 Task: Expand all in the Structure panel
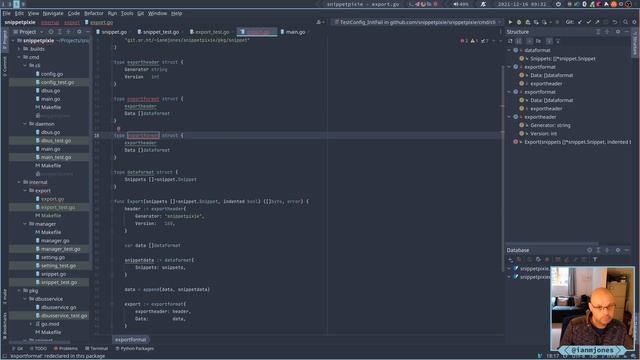[598, 32]
